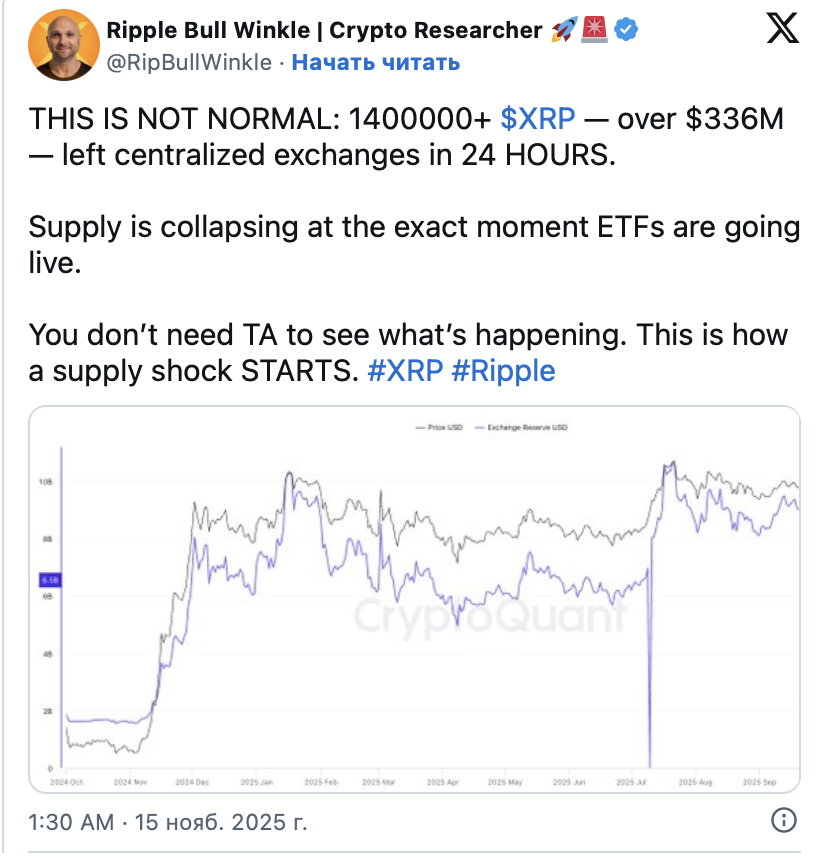This screenshot has width=824, height=864.
Task: Click the "Начать читать" follow link
Action: tap(375, 62)
